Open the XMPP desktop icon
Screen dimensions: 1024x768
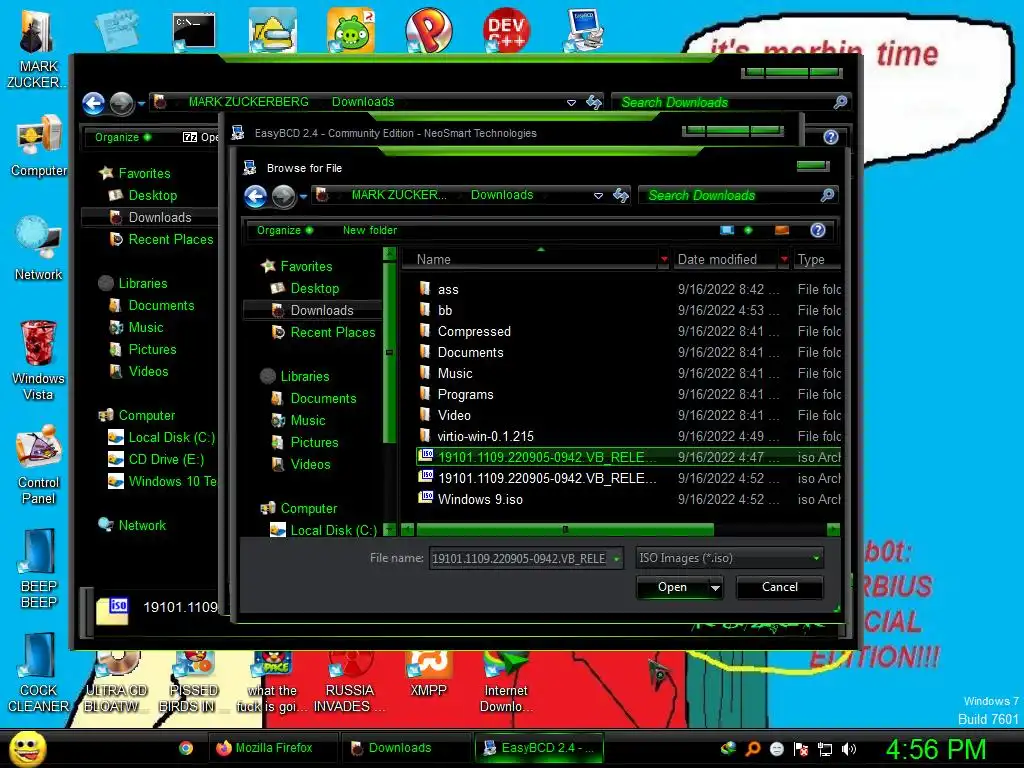(x=428, y=673)
